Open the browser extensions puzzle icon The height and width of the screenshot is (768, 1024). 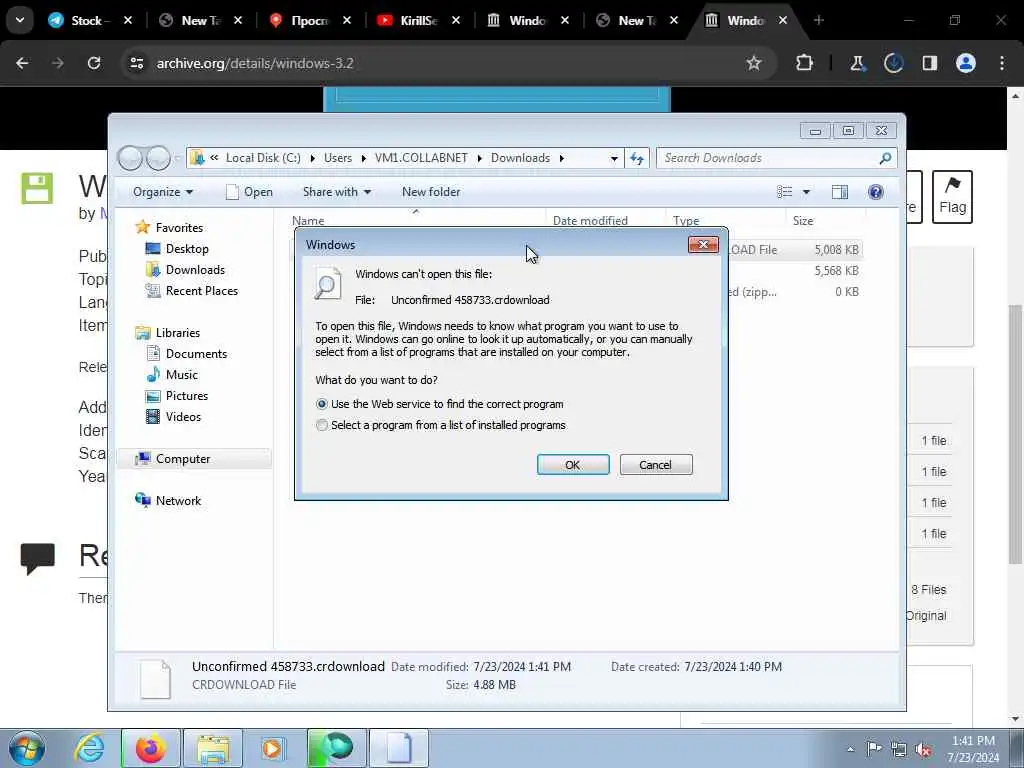point(805,63)
